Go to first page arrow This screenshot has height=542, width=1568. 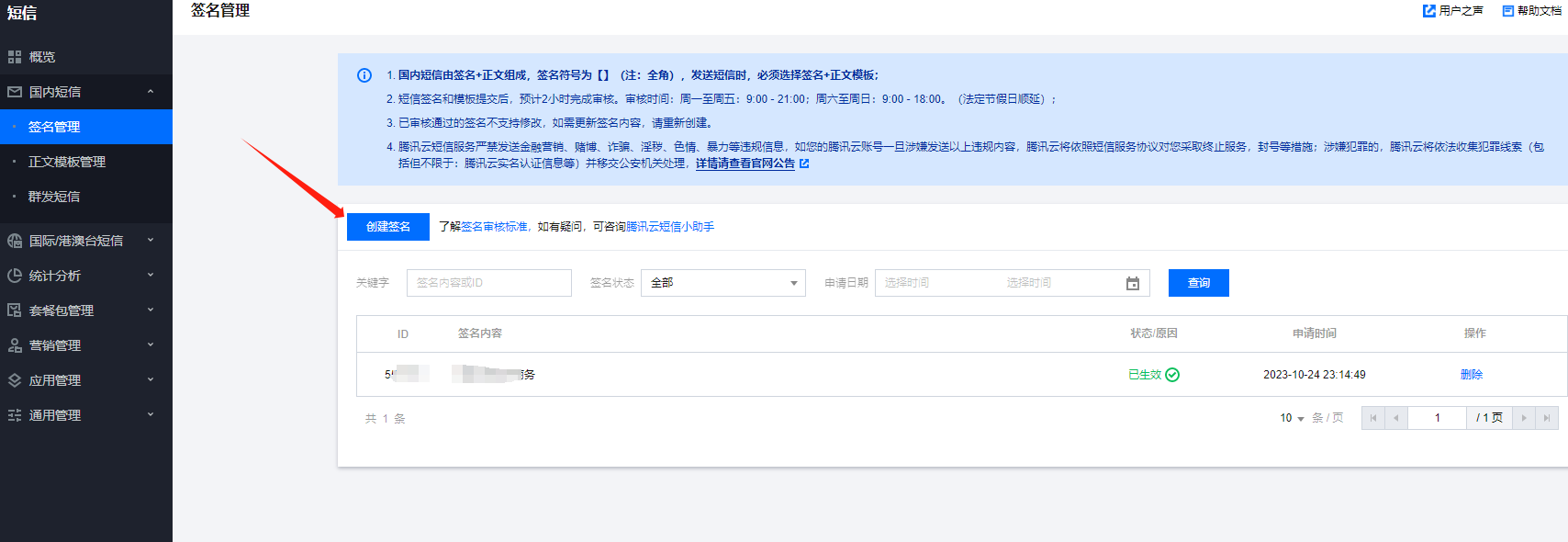[1373, 418]
